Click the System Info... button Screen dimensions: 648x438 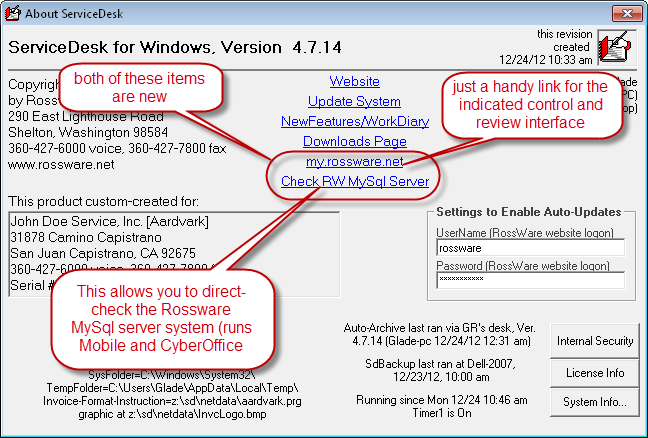594,403
